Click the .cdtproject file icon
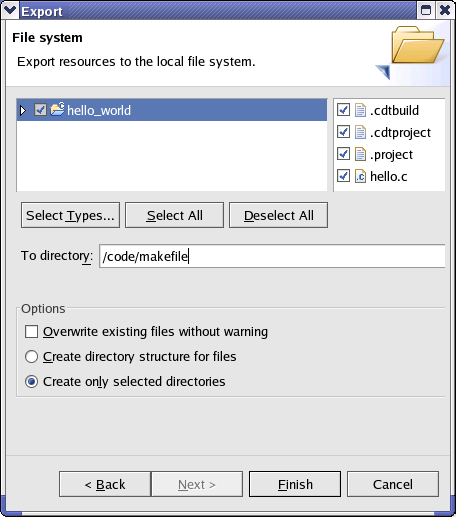Image resolution: width=456 pixels, height=517 pixels. tap(360, 132)
